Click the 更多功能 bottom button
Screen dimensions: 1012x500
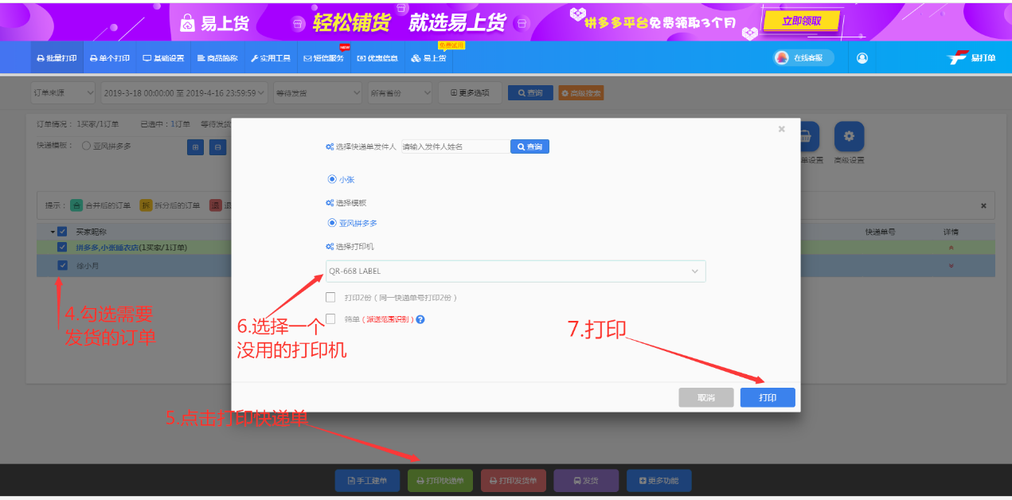tap(659, 481)
